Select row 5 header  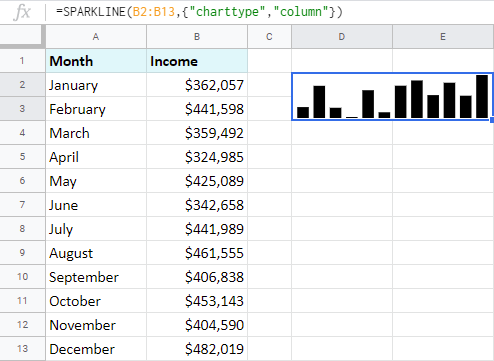[22, 157]
